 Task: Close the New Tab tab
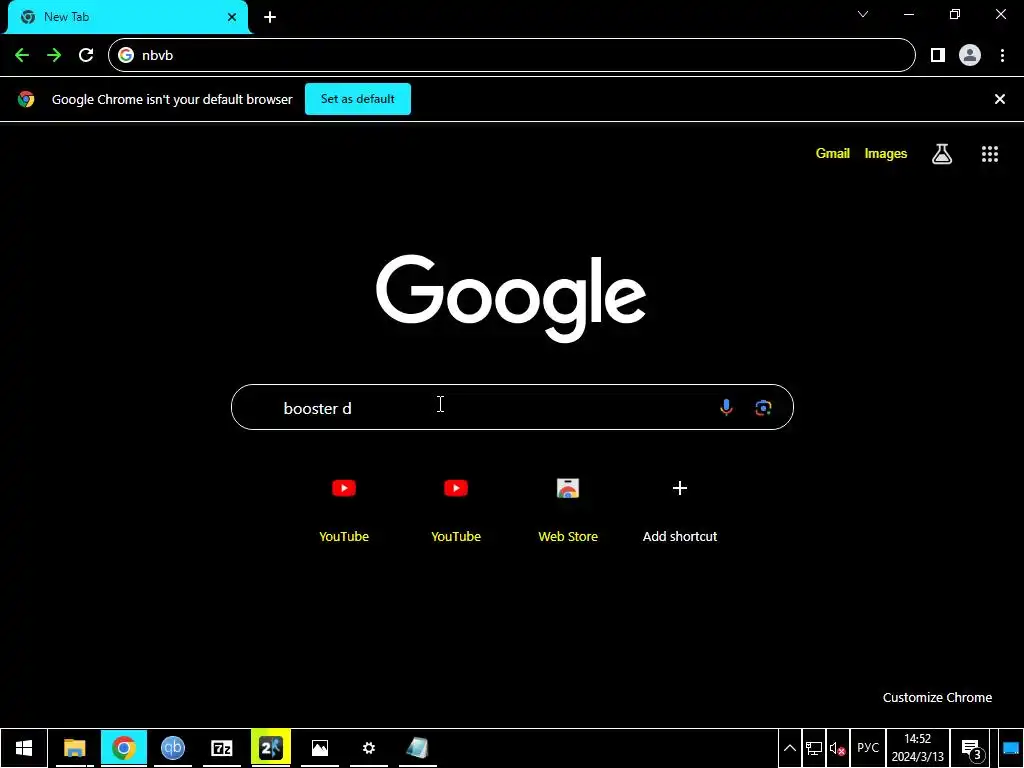tap(232, 17)
